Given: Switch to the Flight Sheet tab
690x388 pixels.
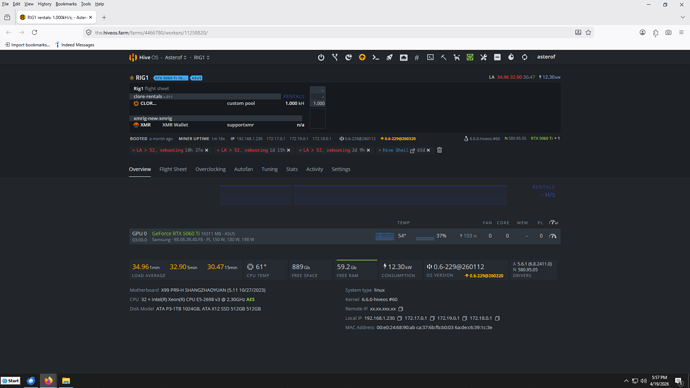Looking at the screenshot, I should [173, 169].
